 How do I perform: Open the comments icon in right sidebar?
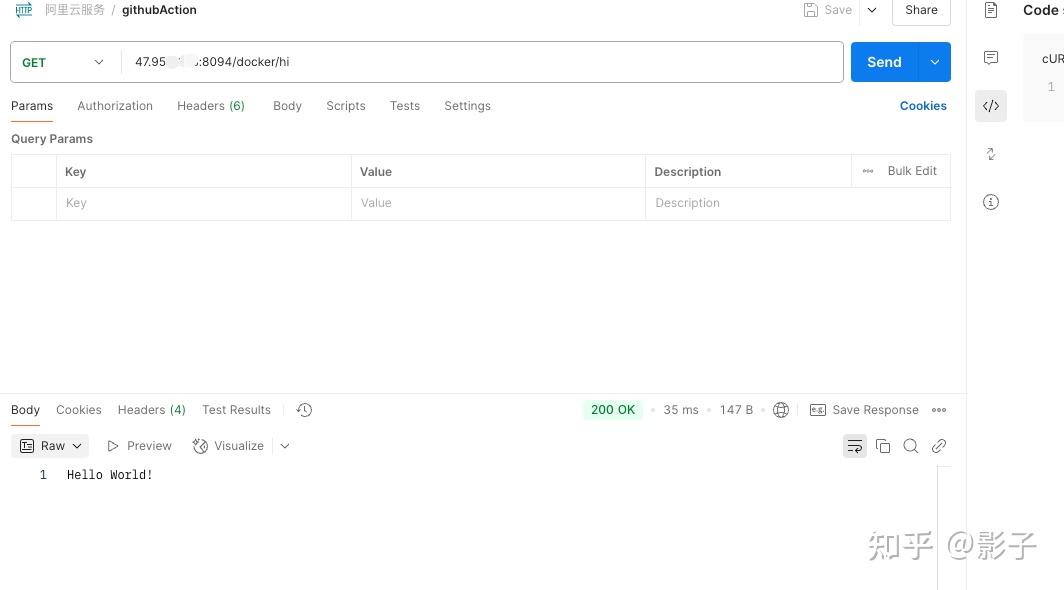pos(991,58)
